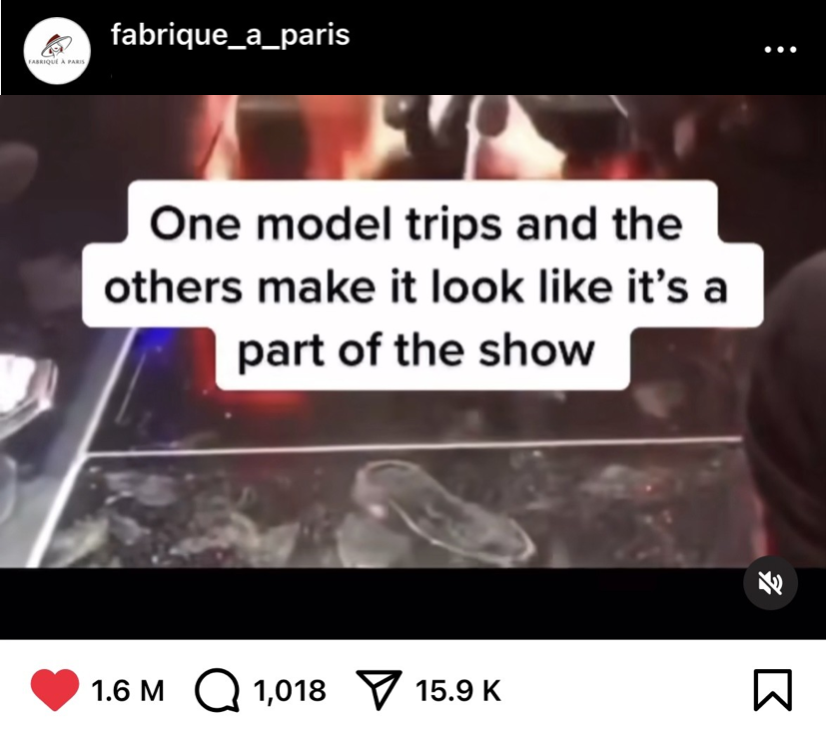Click the empty black header beside the username

[x=553, y=48]
